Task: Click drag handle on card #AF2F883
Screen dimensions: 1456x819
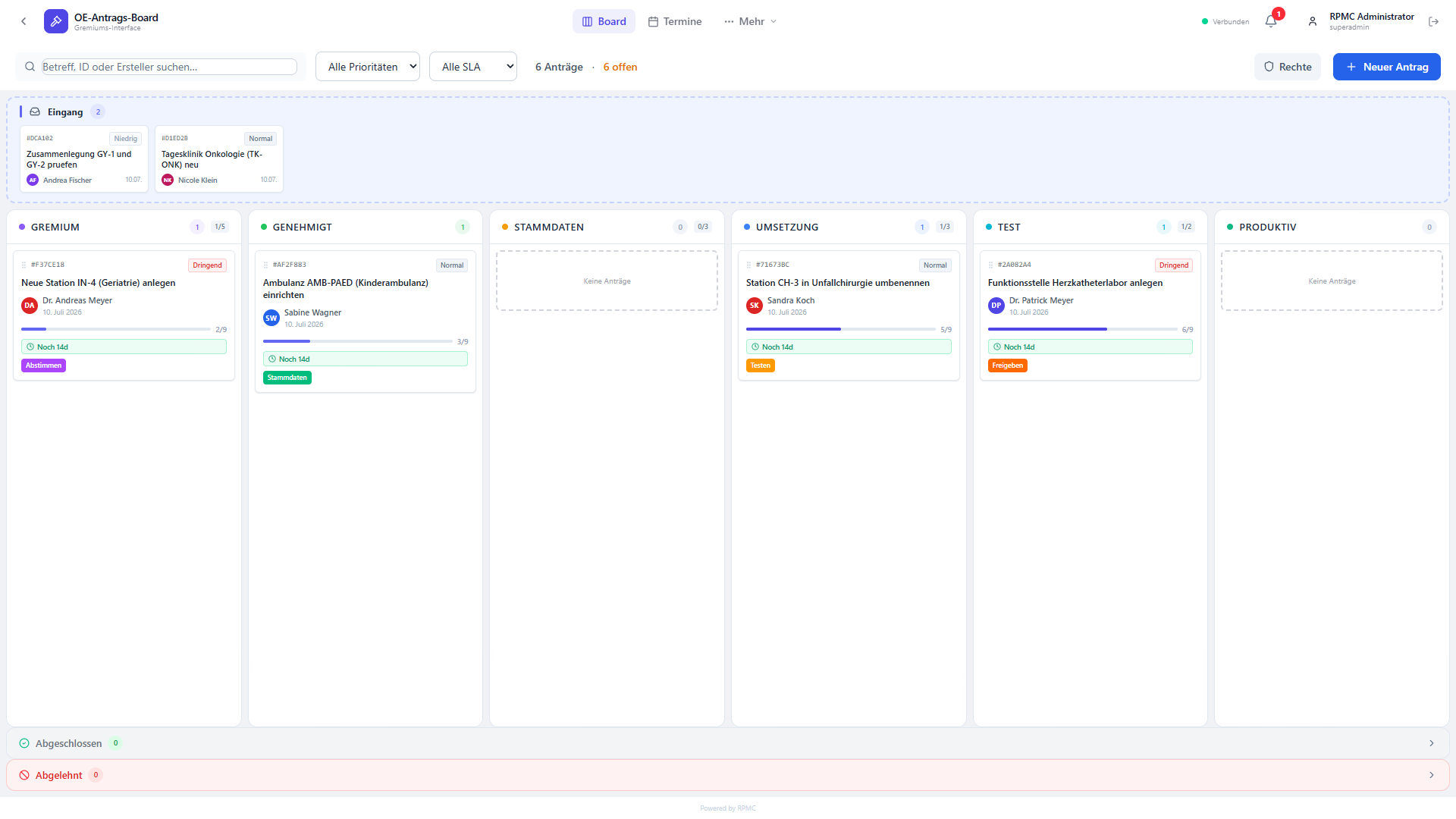Action: [x=265, y=265]
